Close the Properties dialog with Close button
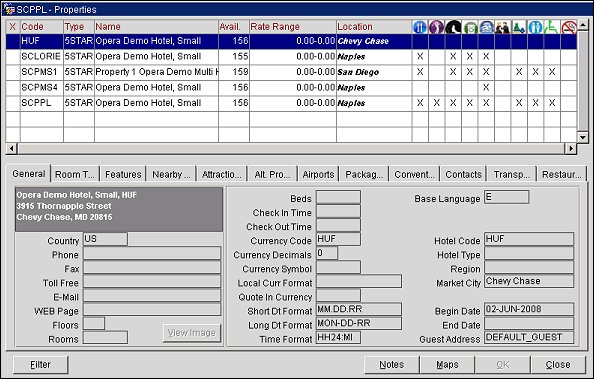 [558, 365]
